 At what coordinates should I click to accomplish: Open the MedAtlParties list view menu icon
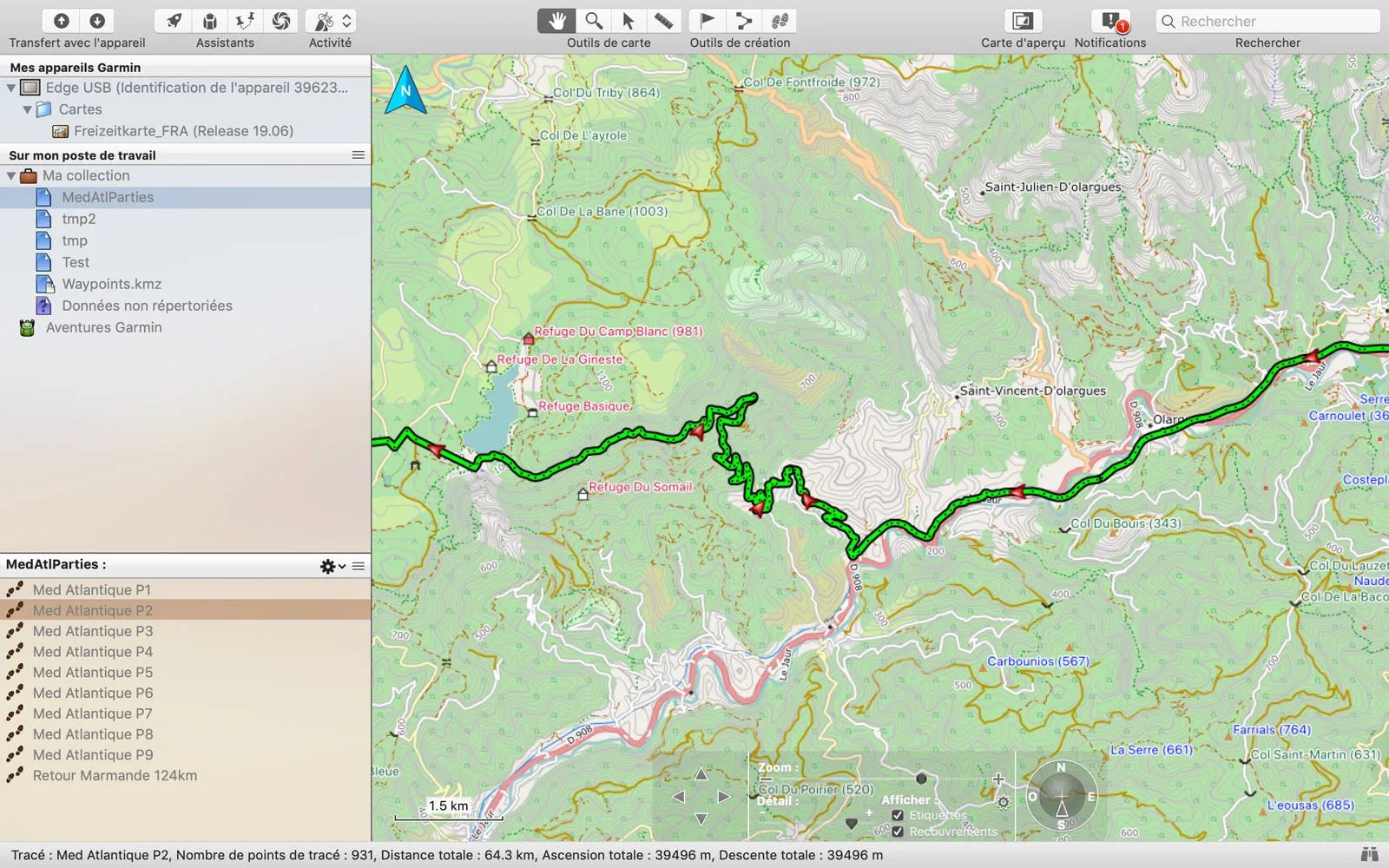[x=359, y=566]
